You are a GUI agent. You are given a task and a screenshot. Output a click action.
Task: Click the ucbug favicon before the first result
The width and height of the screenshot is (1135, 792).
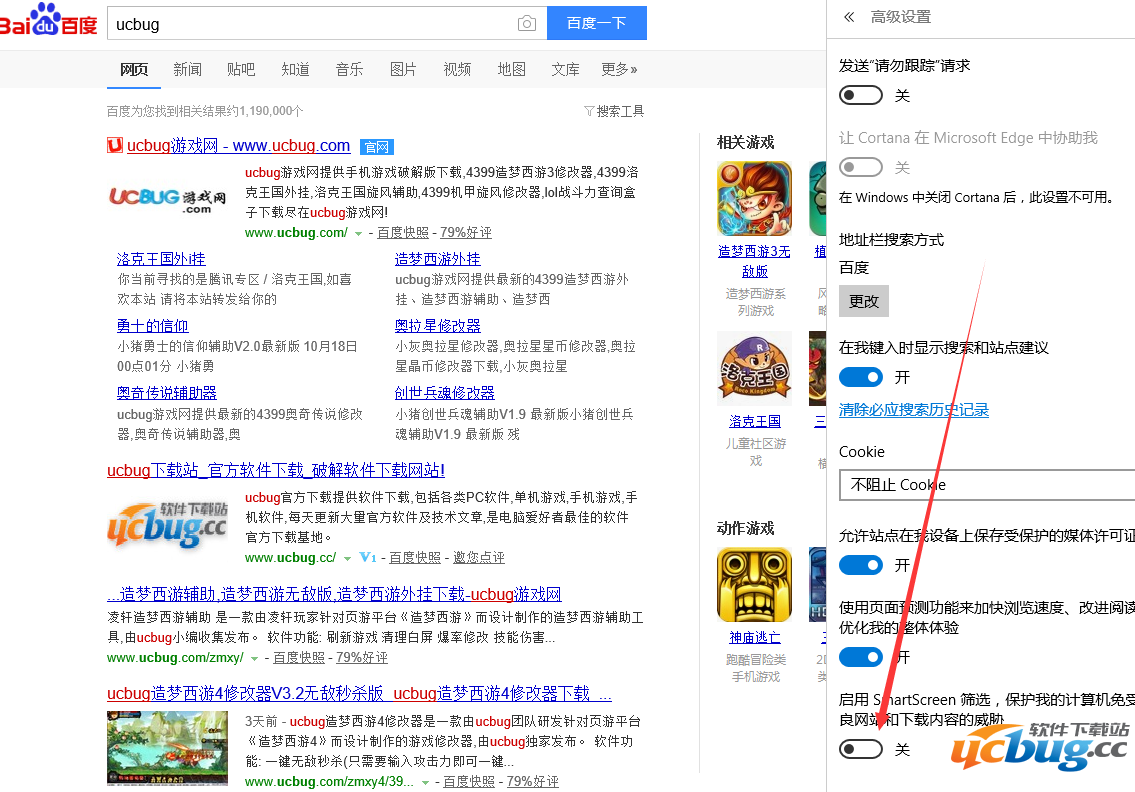(115, 146)
